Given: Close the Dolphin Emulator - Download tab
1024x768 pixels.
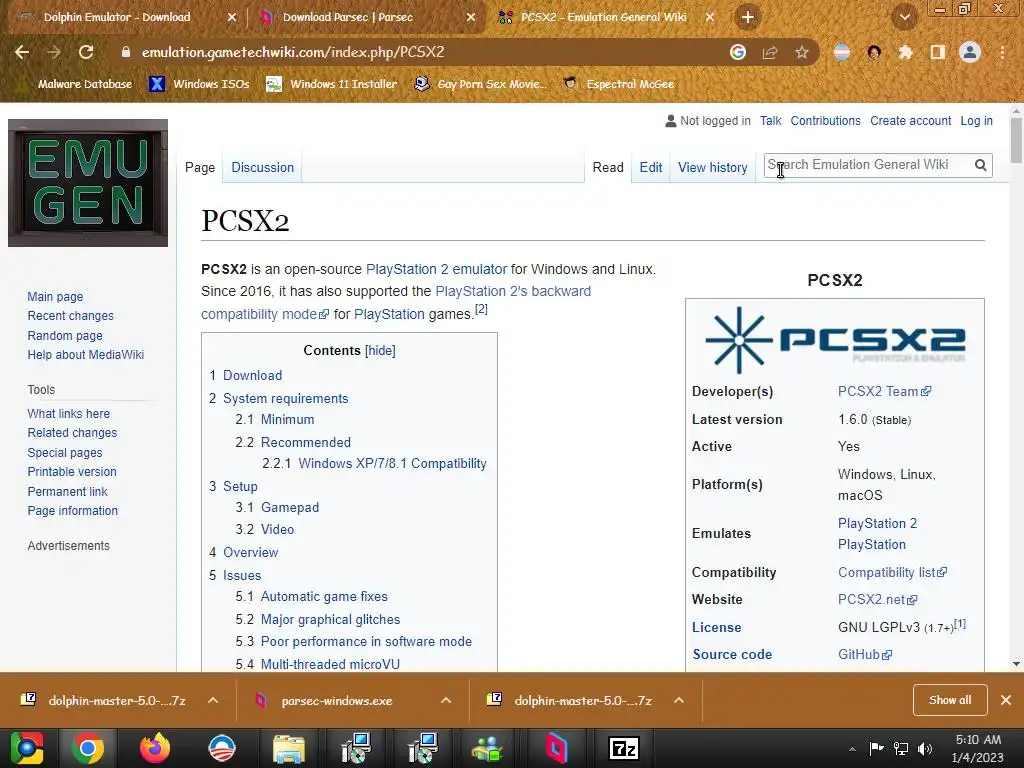Looking at the screenshot, I should pos(232,18).
